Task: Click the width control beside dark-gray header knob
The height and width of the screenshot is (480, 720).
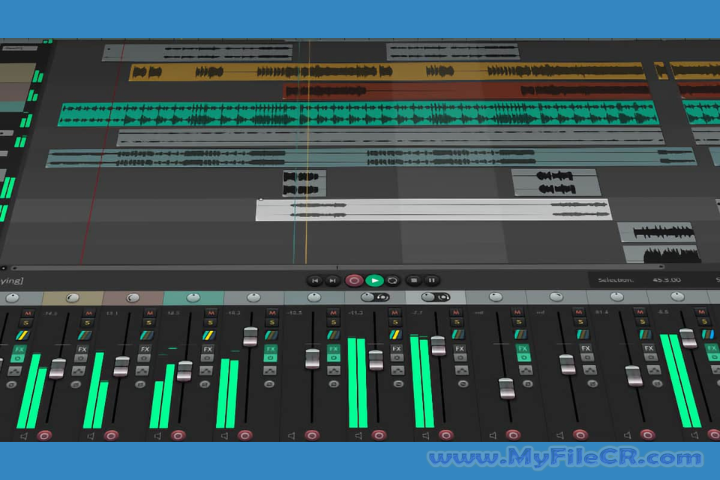Action: pos(382,298)
